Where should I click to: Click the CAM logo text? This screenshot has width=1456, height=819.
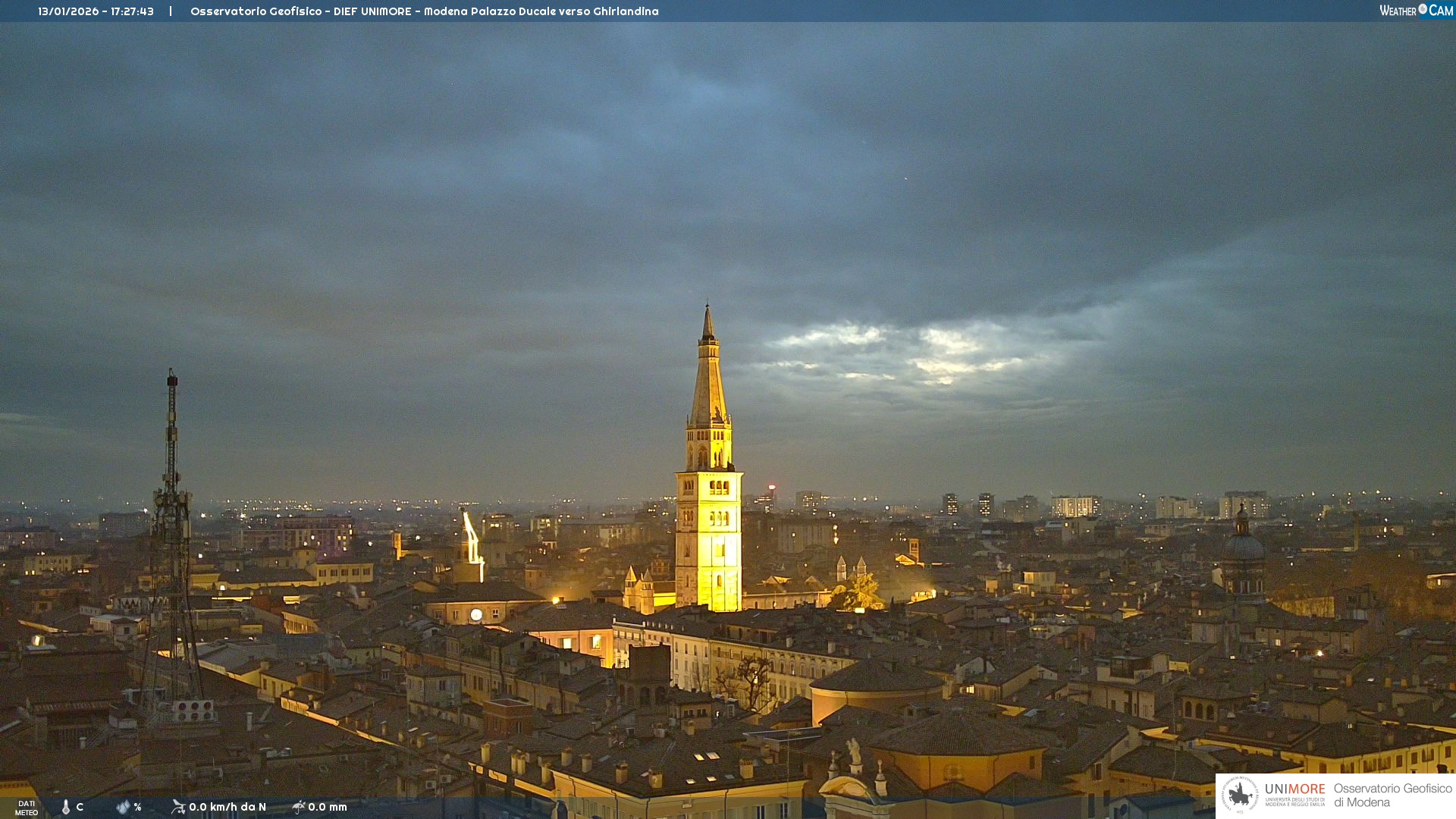pyautogui.click(x=1441, y=11)
